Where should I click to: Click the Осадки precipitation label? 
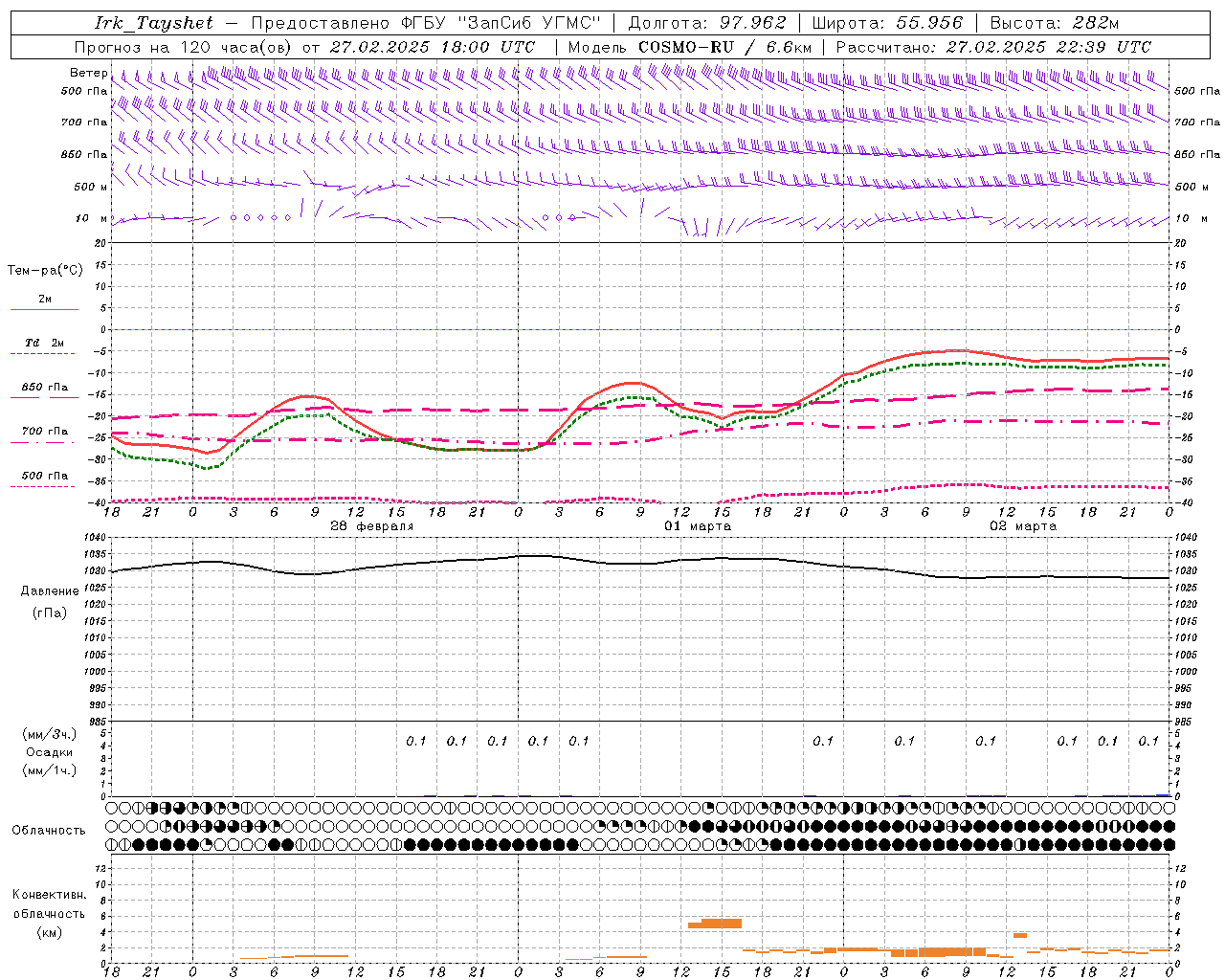(x=49, y=752)
